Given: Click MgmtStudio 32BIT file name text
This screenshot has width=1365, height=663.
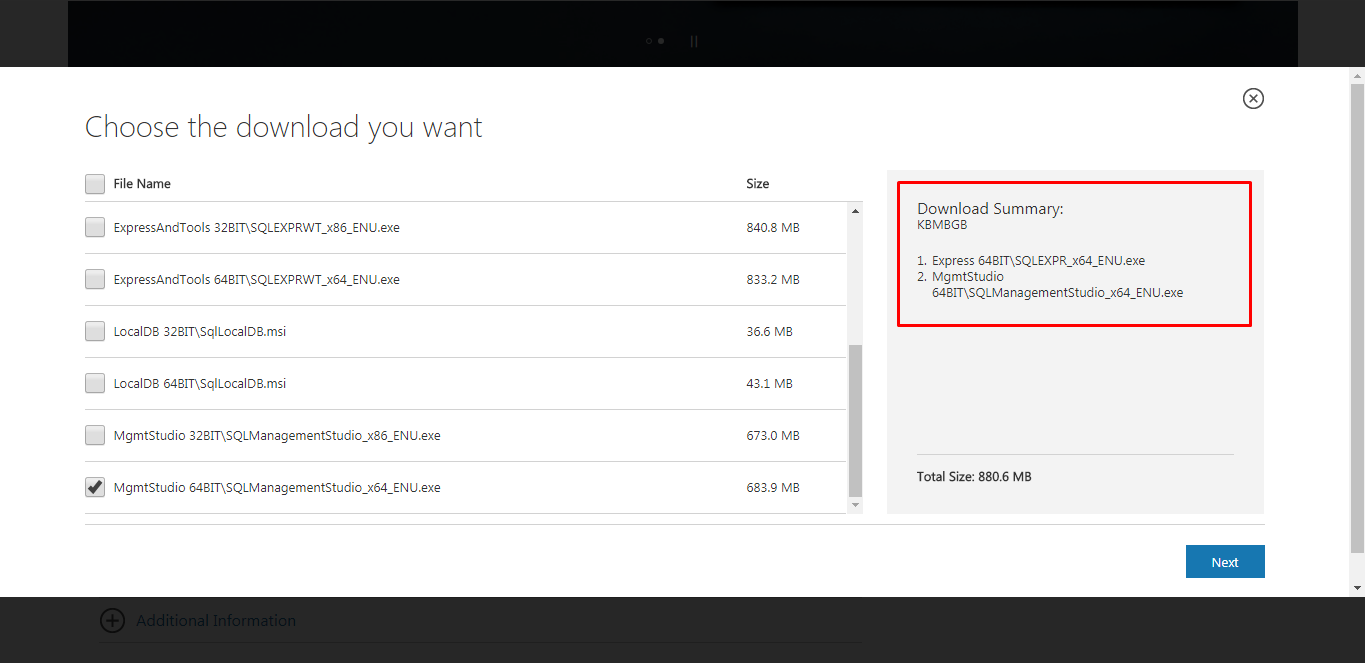Looking at the screenshot, I should click(x=277, y=436).
